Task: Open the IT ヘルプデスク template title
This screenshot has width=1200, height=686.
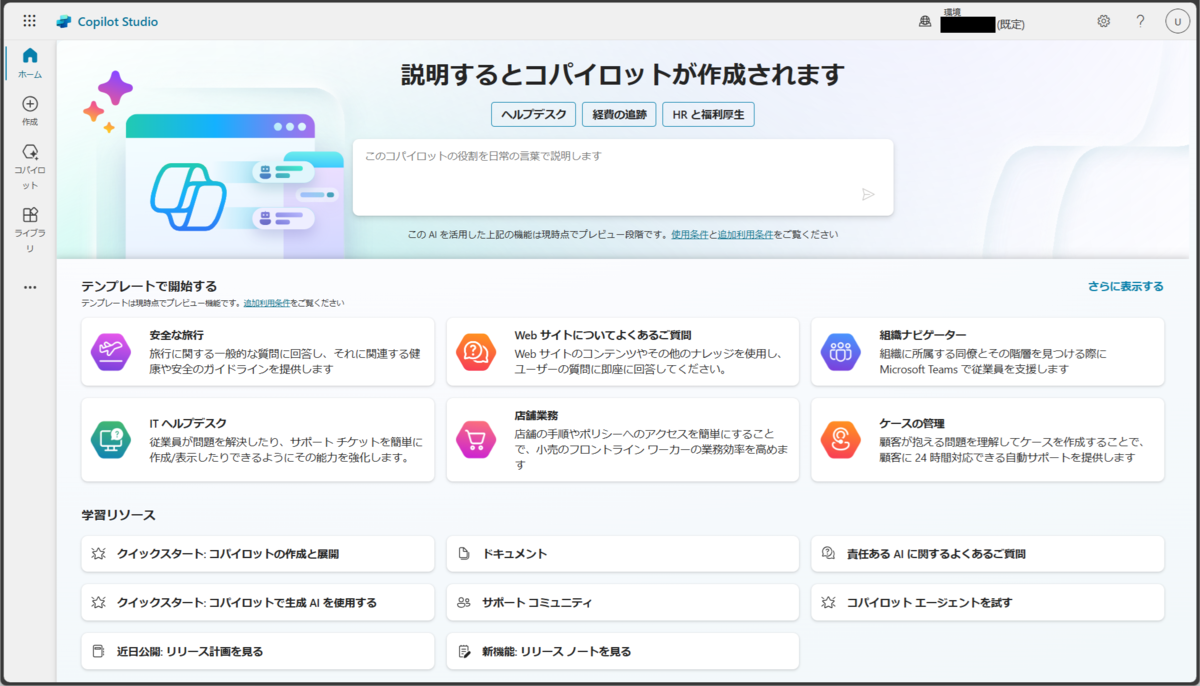Action: click(189, 423)
